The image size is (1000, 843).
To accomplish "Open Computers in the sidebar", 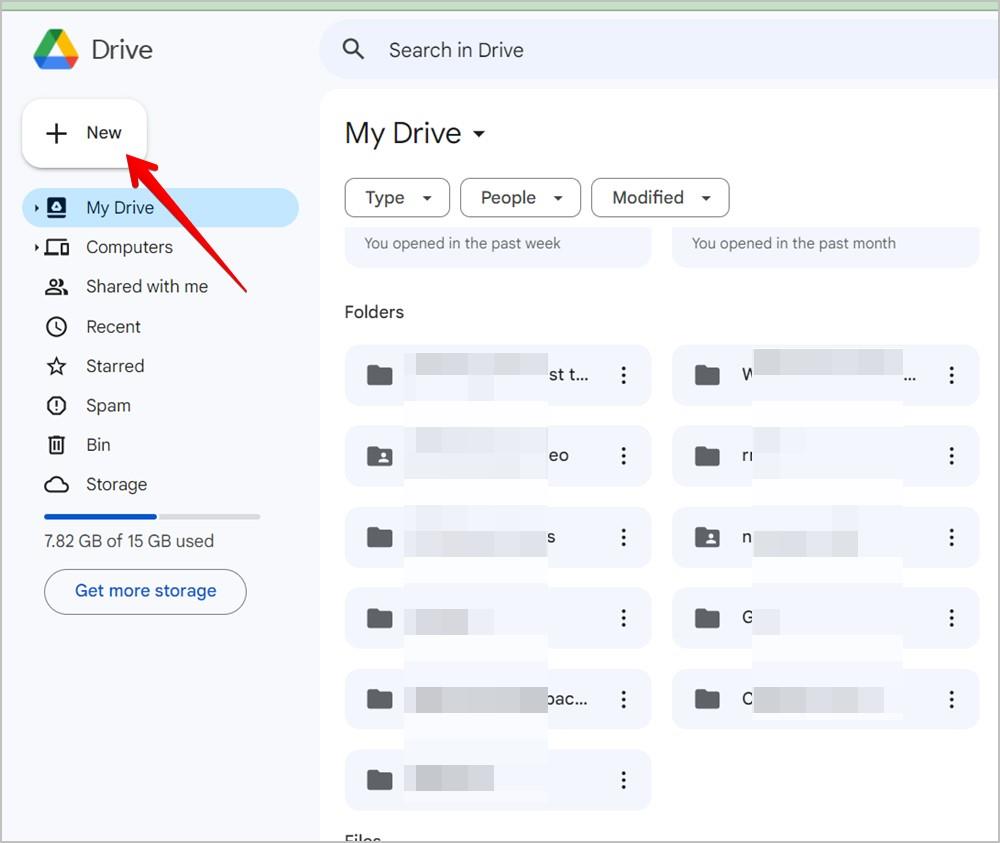I will [129, 247].
